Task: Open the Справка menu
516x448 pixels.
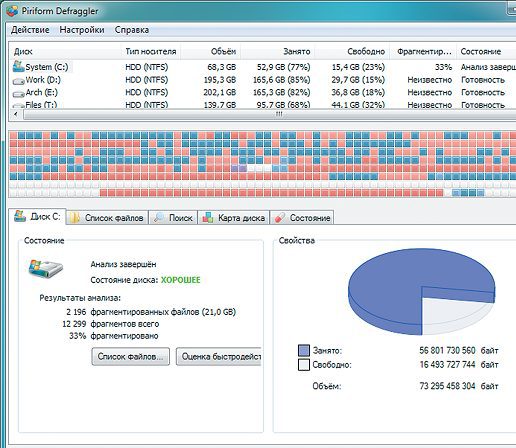Action: click(x=132, y=30)
